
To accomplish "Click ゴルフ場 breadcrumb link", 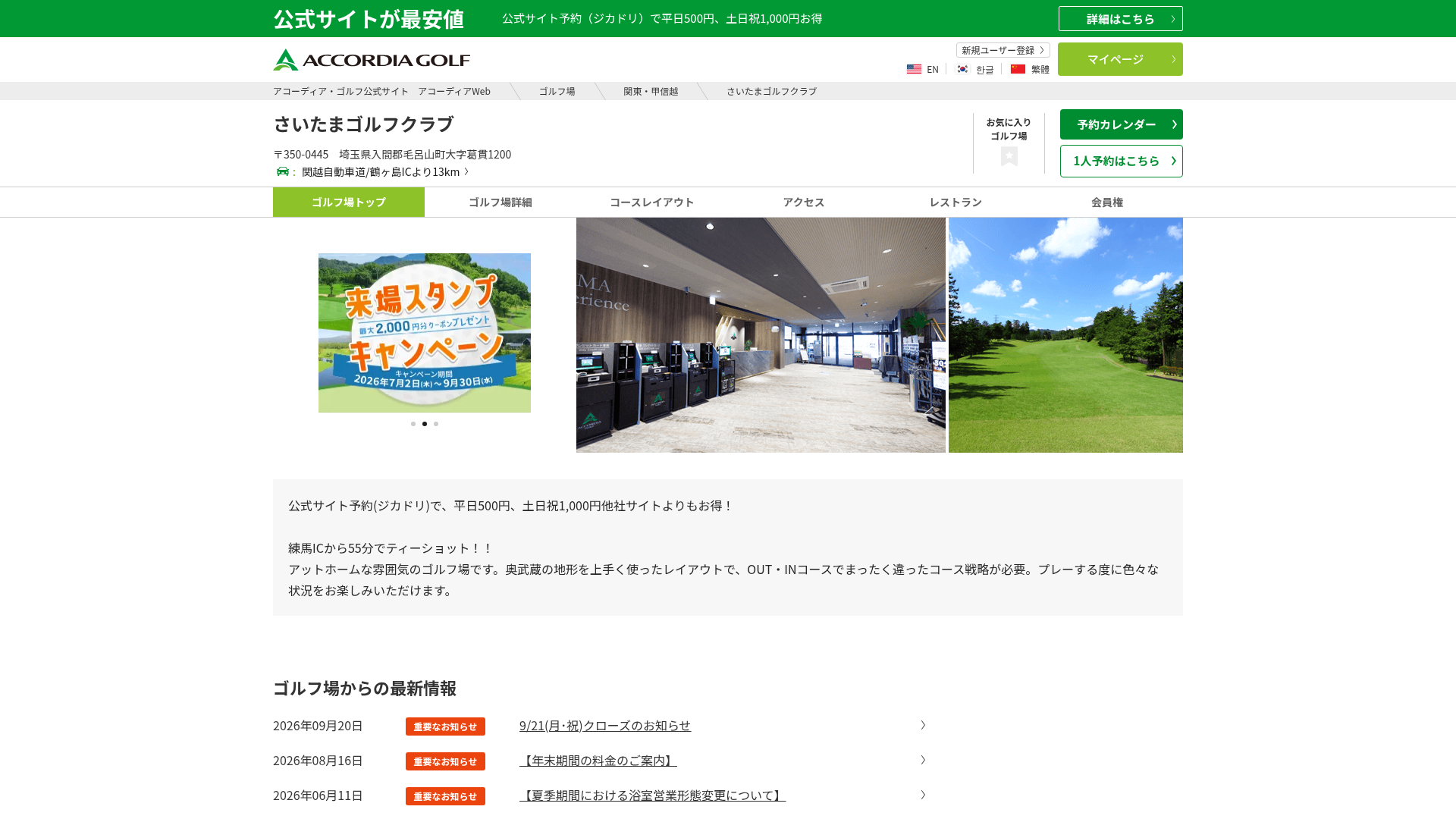I will point(557,91).
